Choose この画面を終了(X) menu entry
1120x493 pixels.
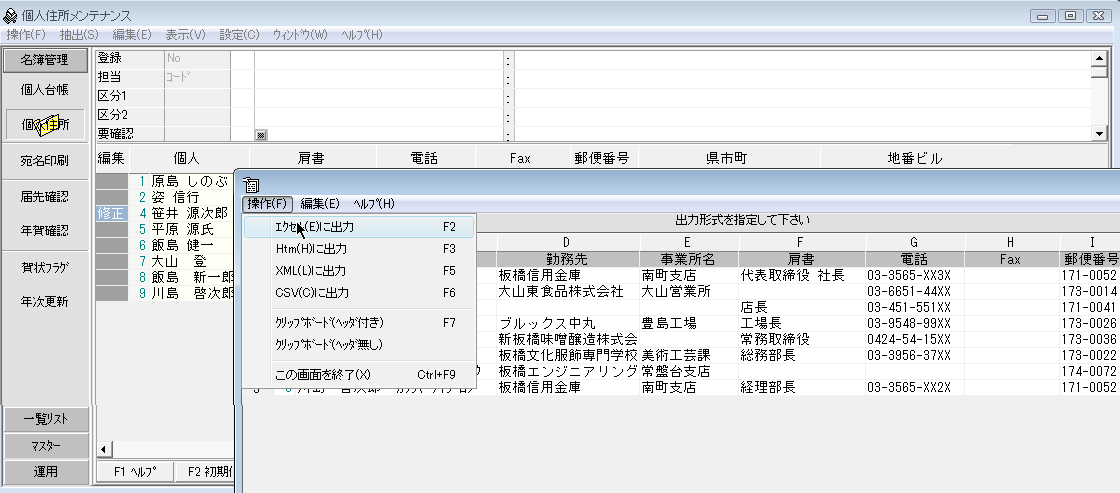(359, 374)
